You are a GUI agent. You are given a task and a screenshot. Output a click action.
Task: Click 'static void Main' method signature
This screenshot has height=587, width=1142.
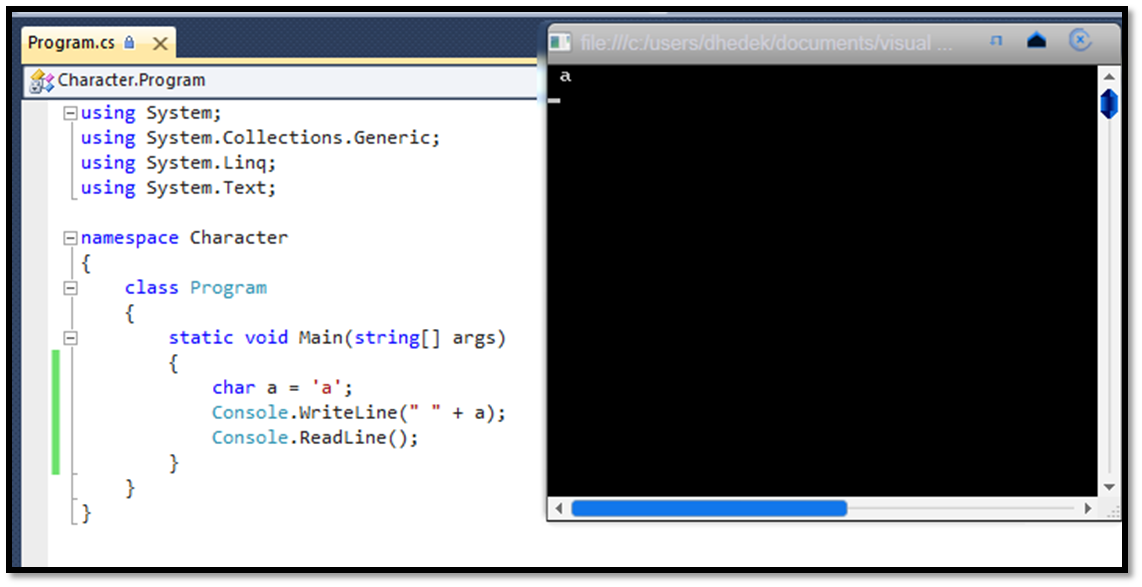coord(337,338)
